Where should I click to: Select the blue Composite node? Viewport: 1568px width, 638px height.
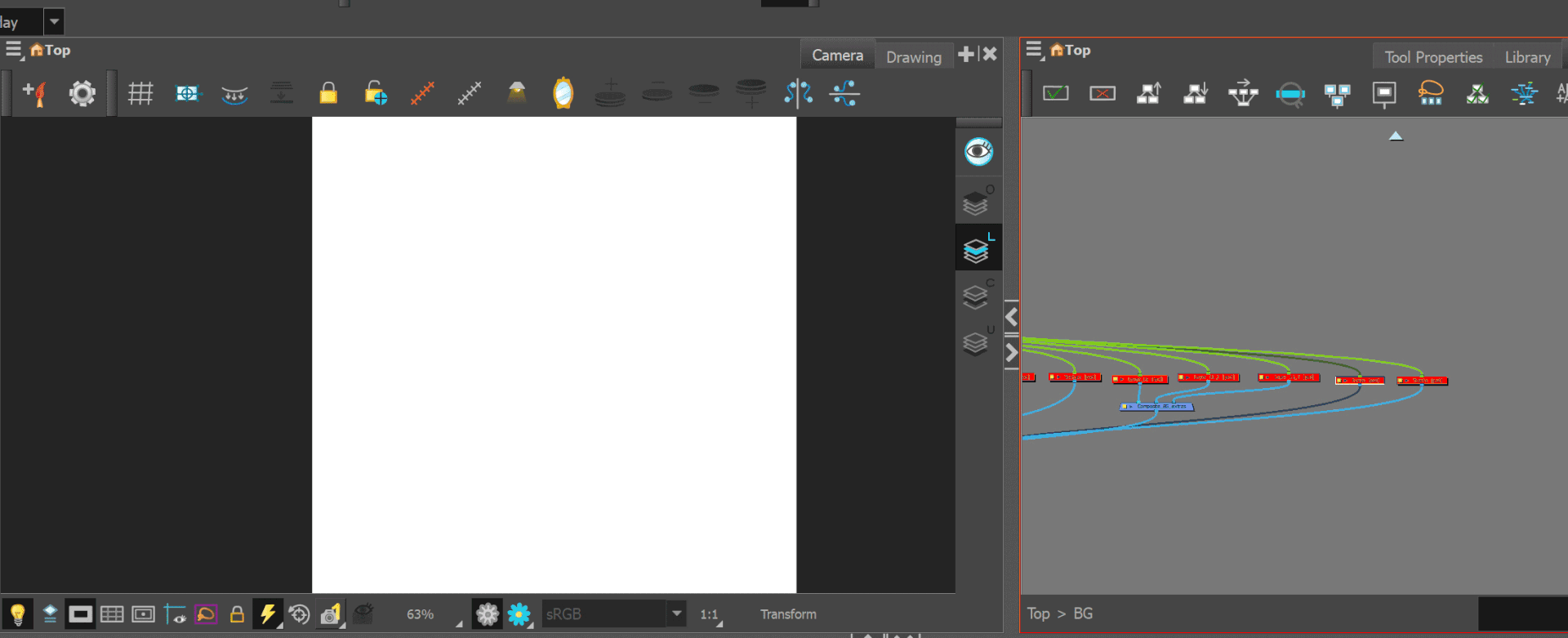pyautogui.click(x=1156, y=406)
